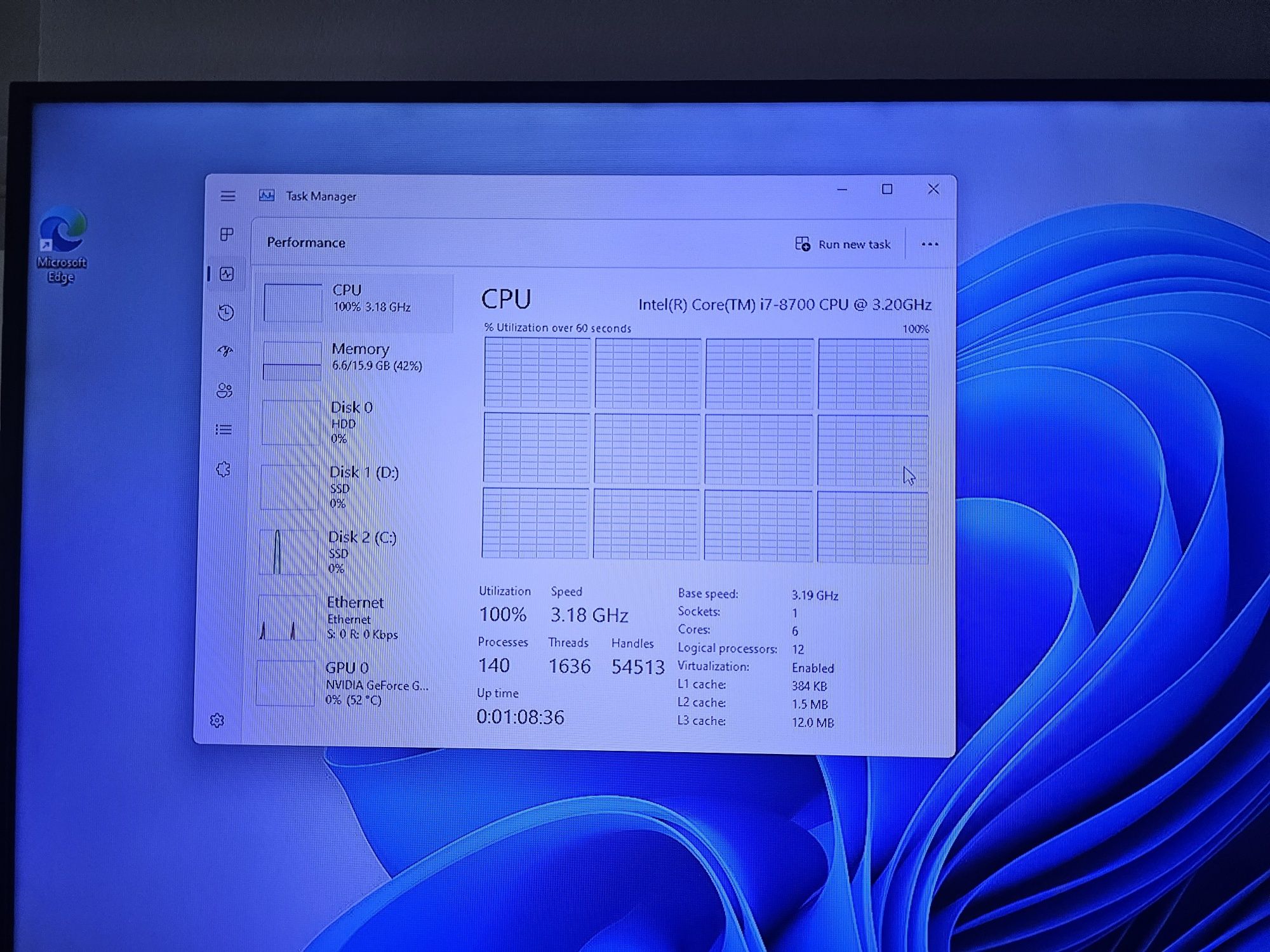This screenshot has width=1270, height=952.
Task: Click the Disk 2 (C:) mini graph thumbnail
Action: point(288,552)
